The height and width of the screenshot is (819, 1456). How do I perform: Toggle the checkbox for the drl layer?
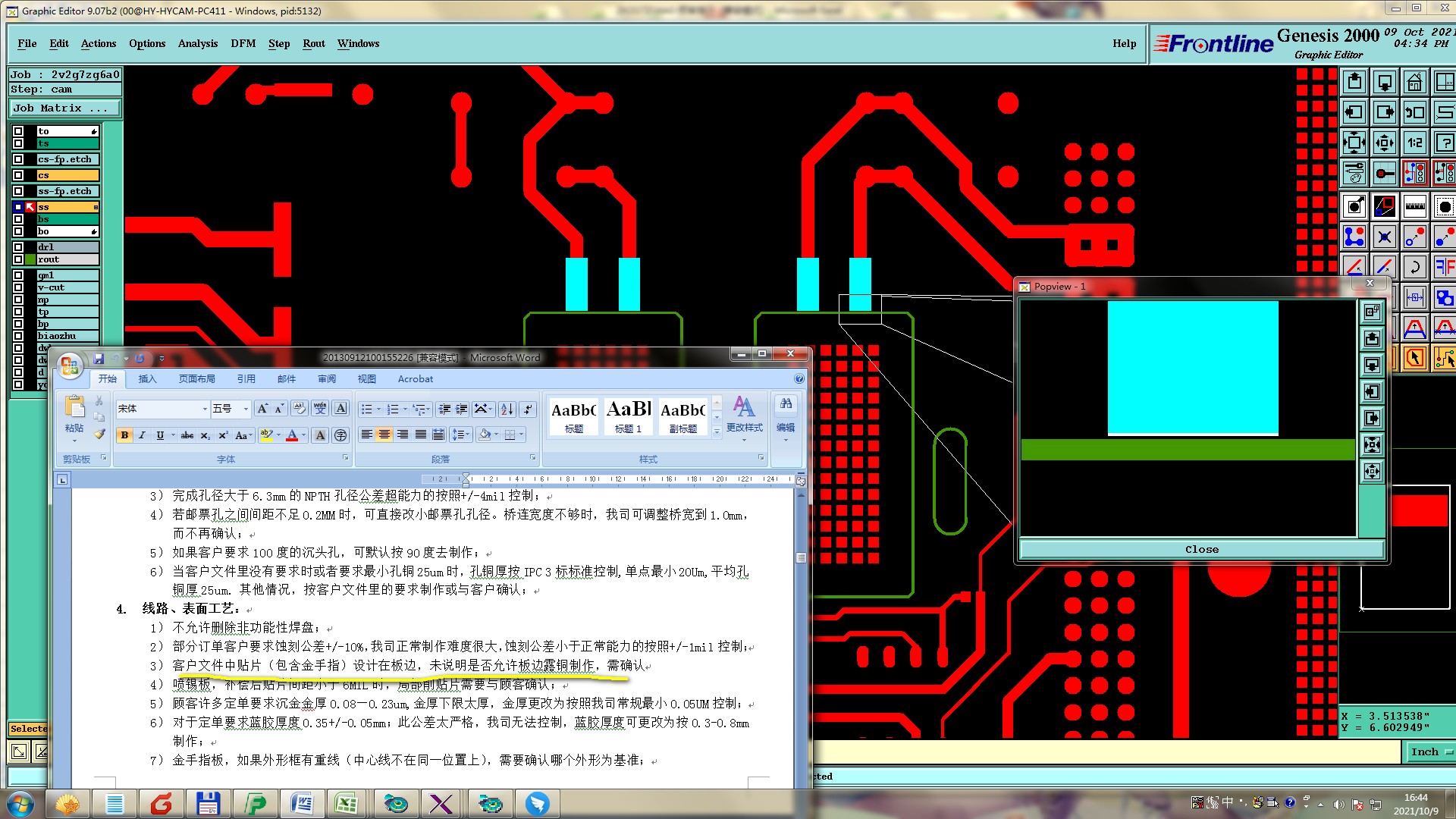pos(18,247)
